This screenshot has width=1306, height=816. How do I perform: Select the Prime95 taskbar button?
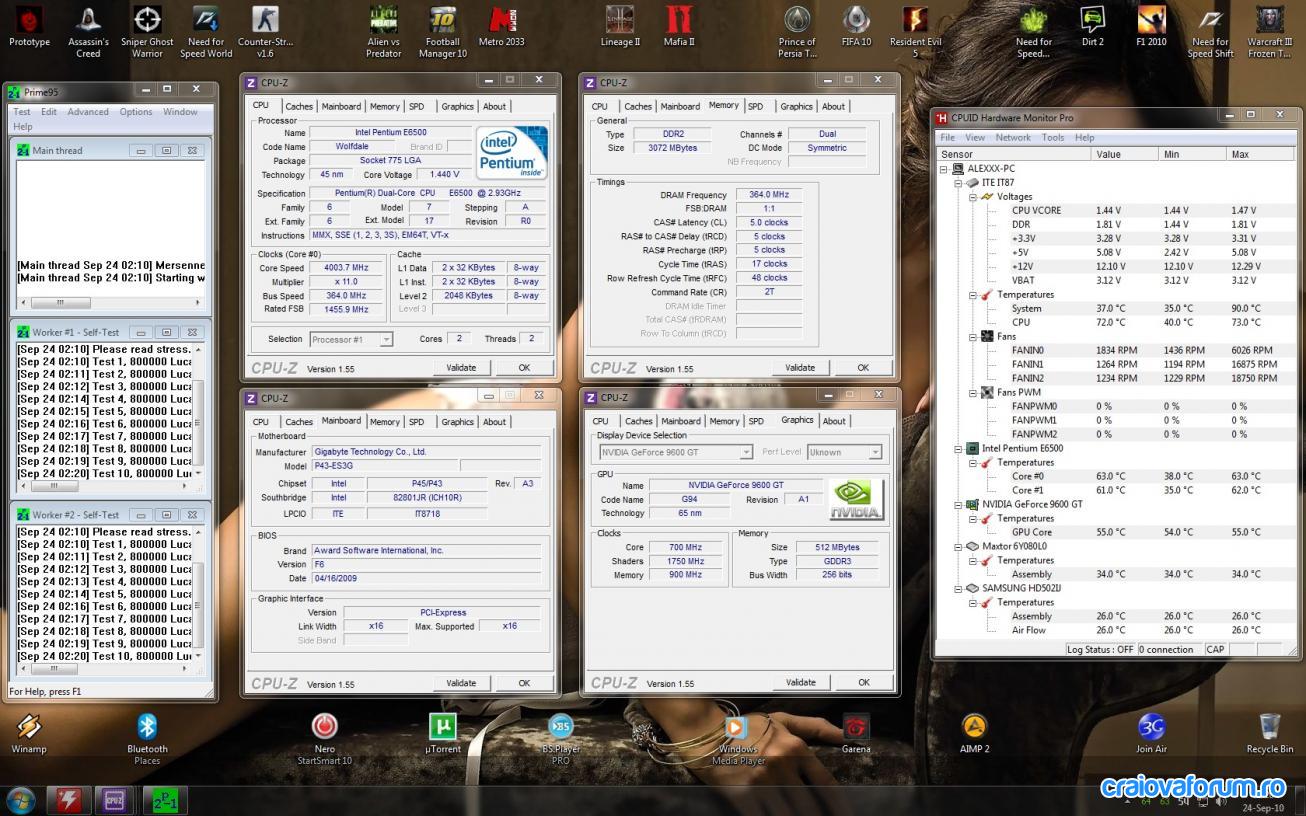tap(166, 800)
